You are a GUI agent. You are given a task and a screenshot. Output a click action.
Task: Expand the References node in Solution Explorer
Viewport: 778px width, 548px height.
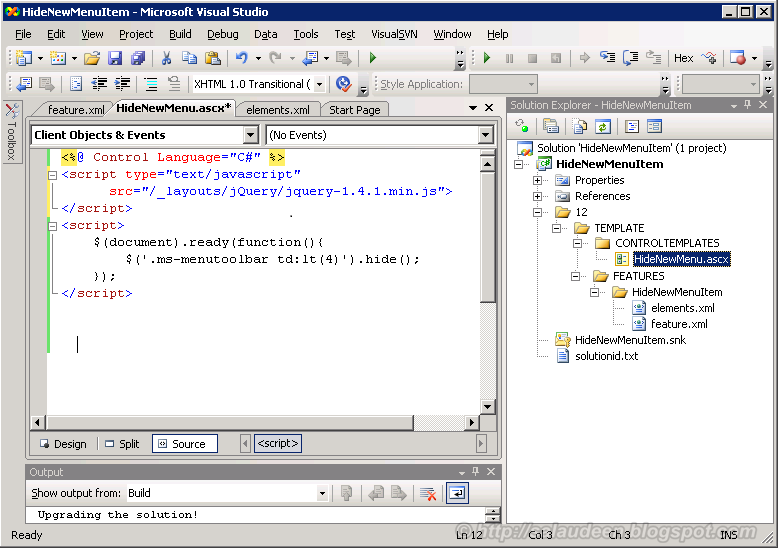537,196
